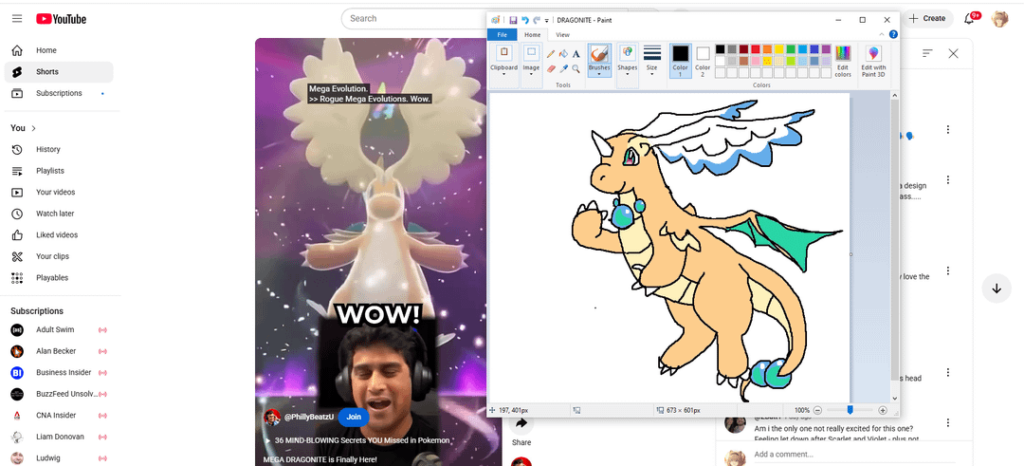Open comments sort options icon

pos(927,54)
